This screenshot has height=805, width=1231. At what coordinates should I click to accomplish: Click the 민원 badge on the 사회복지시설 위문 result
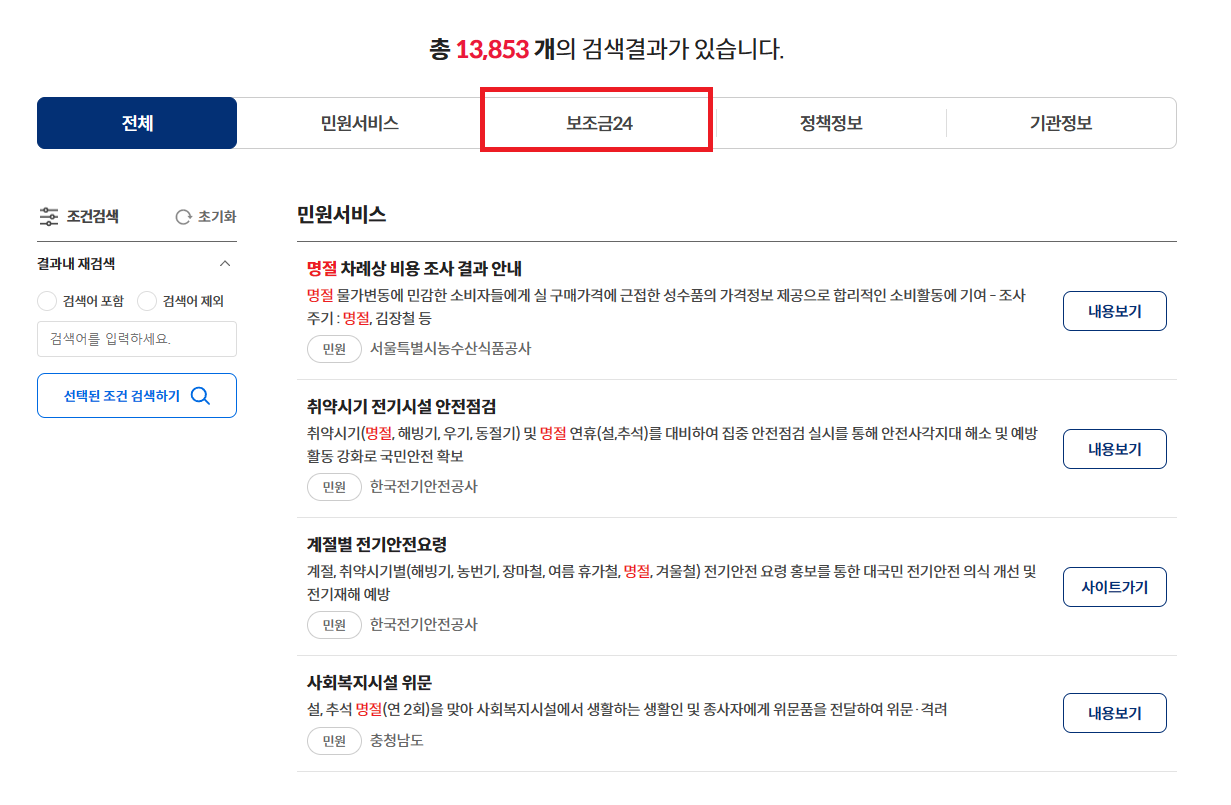point(334,741)
